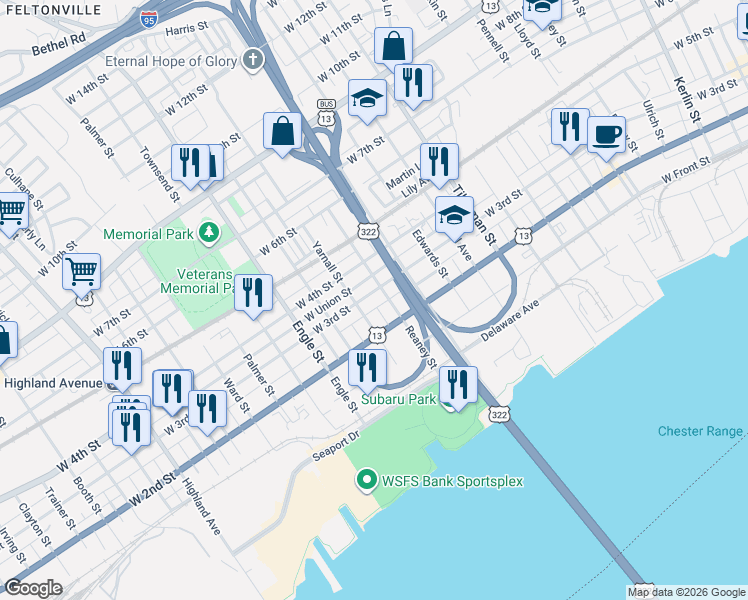748x600 pixels.
Task: Select the Clayton St label
Action: pos(34,524)
